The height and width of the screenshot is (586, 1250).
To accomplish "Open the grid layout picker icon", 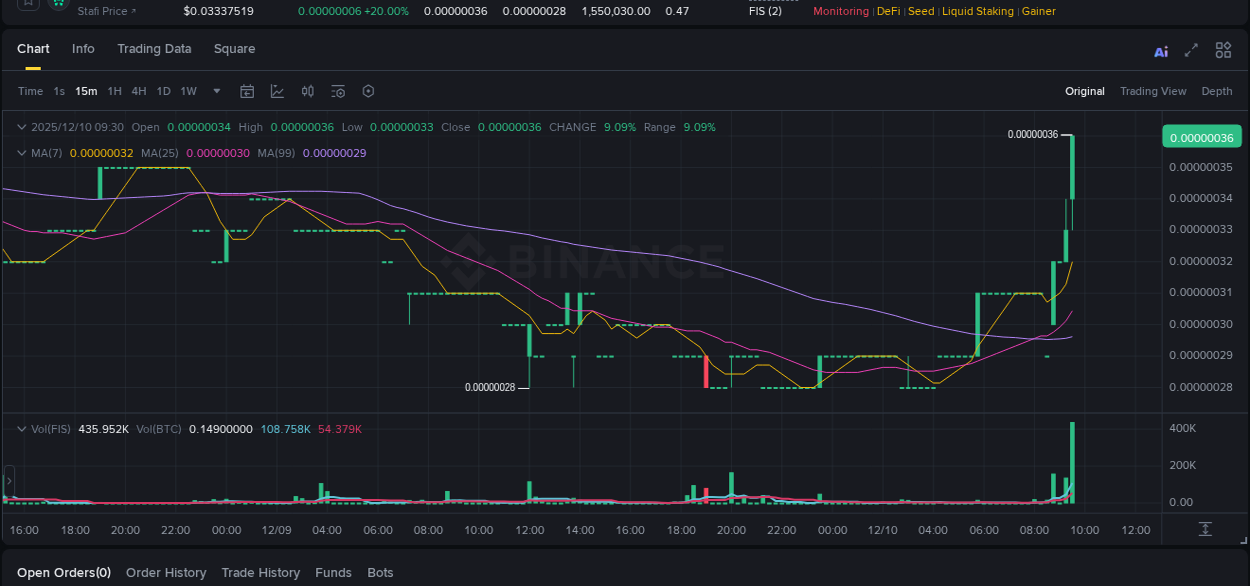I will click(1223, 50).
